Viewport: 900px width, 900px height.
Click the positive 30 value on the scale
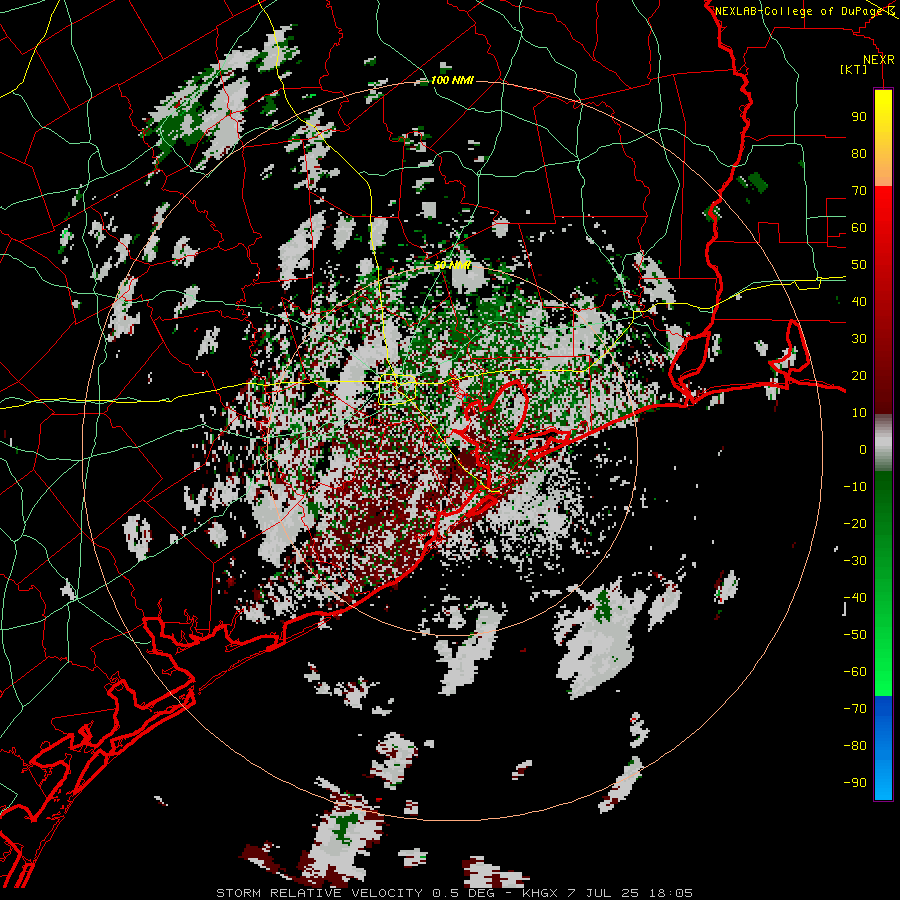[859, 339]
